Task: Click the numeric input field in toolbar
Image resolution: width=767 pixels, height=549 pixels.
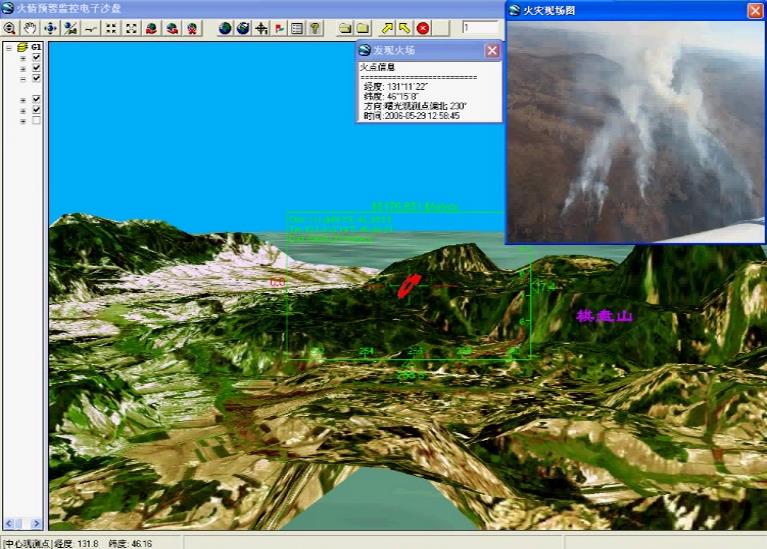Action: [479, 28]
